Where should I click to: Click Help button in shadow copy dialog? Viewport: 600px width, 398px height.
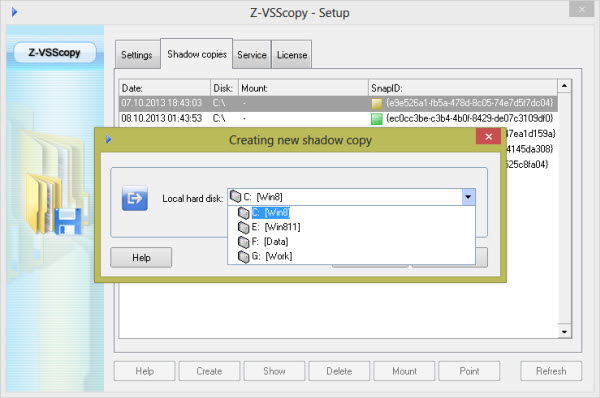point(141,258)
